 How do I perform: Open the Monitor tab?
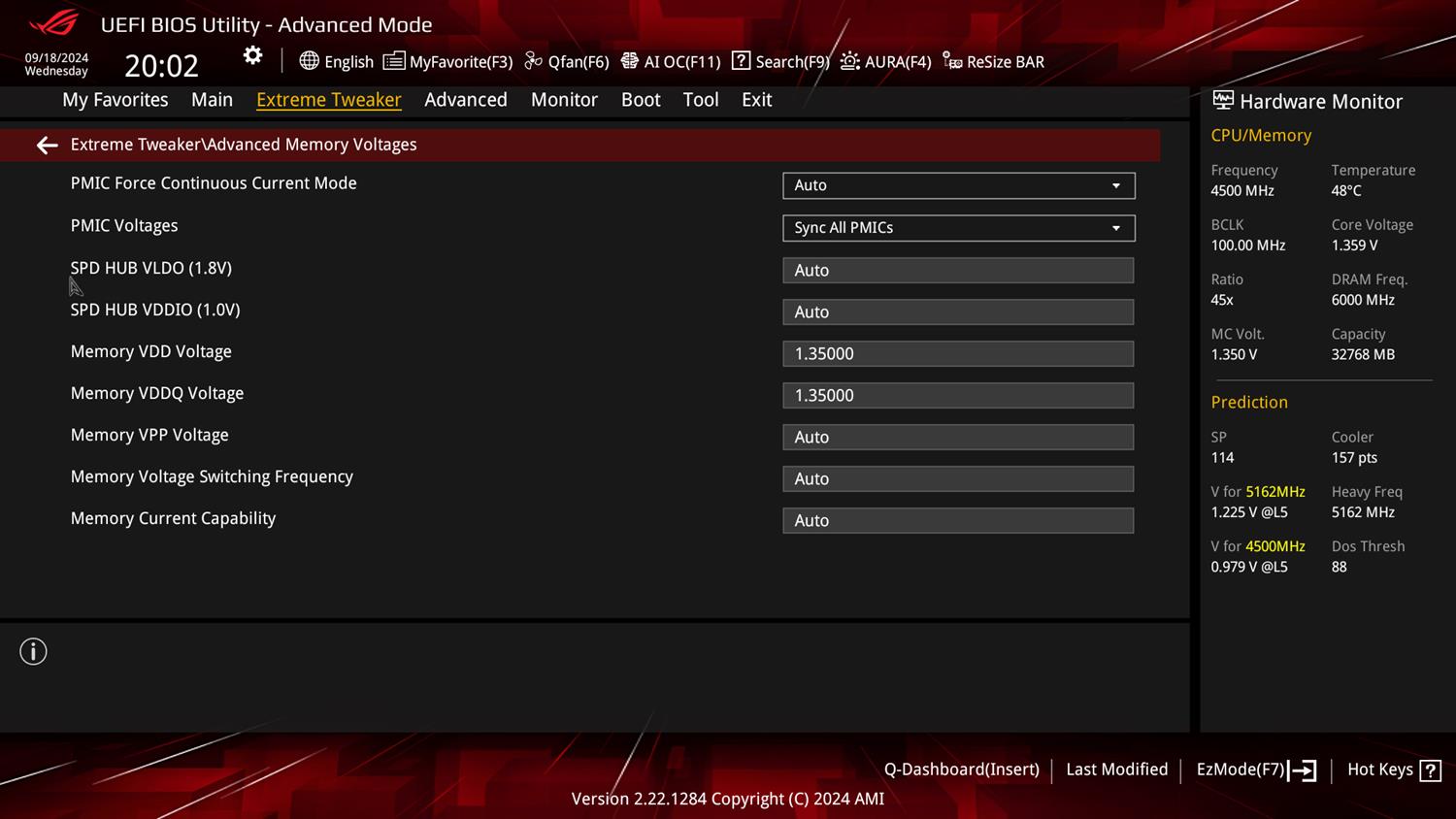click(x=564, y=100)
